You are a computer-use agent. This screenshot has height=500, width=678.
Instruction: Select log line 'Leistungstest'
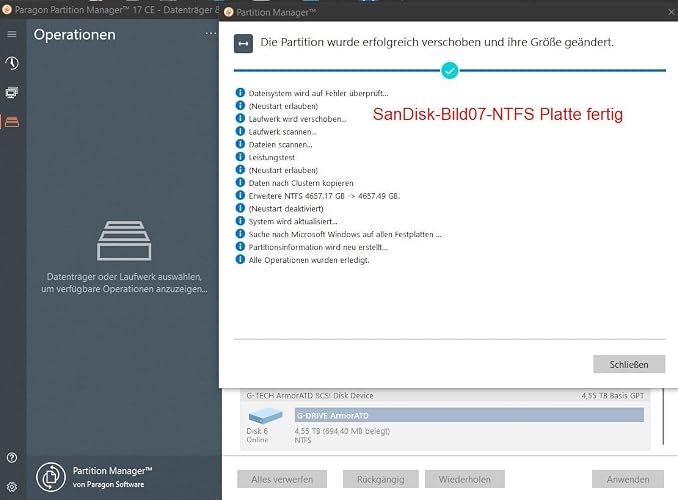[x=272, y=157]
